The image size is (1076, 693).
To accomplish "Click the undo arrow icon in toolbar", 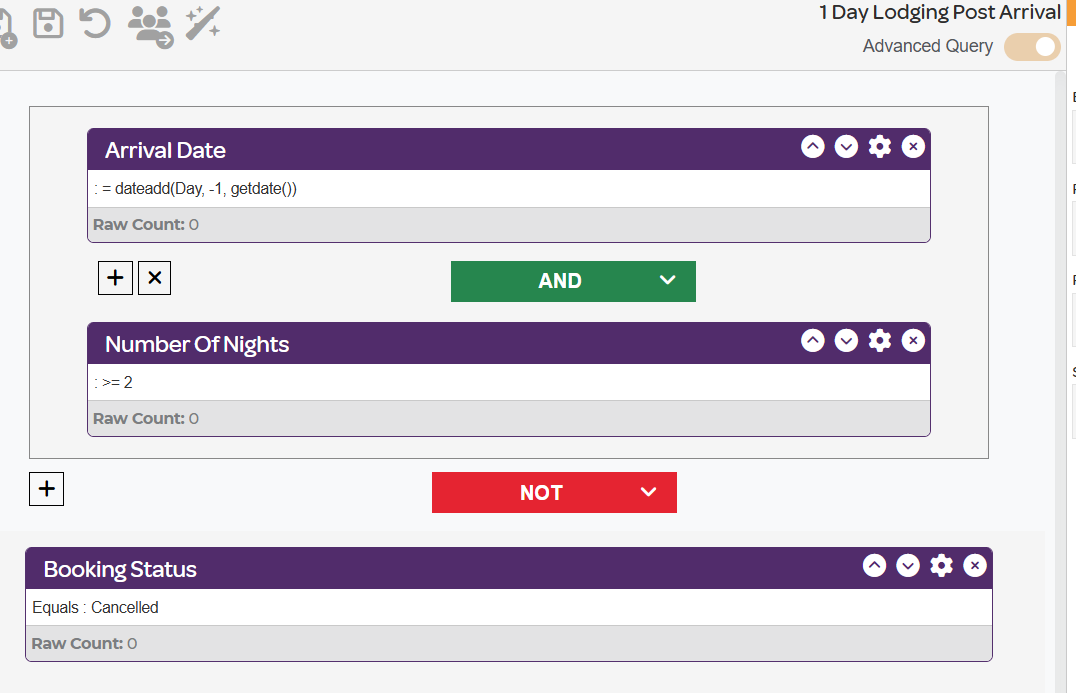I will [x=95, y=23].
